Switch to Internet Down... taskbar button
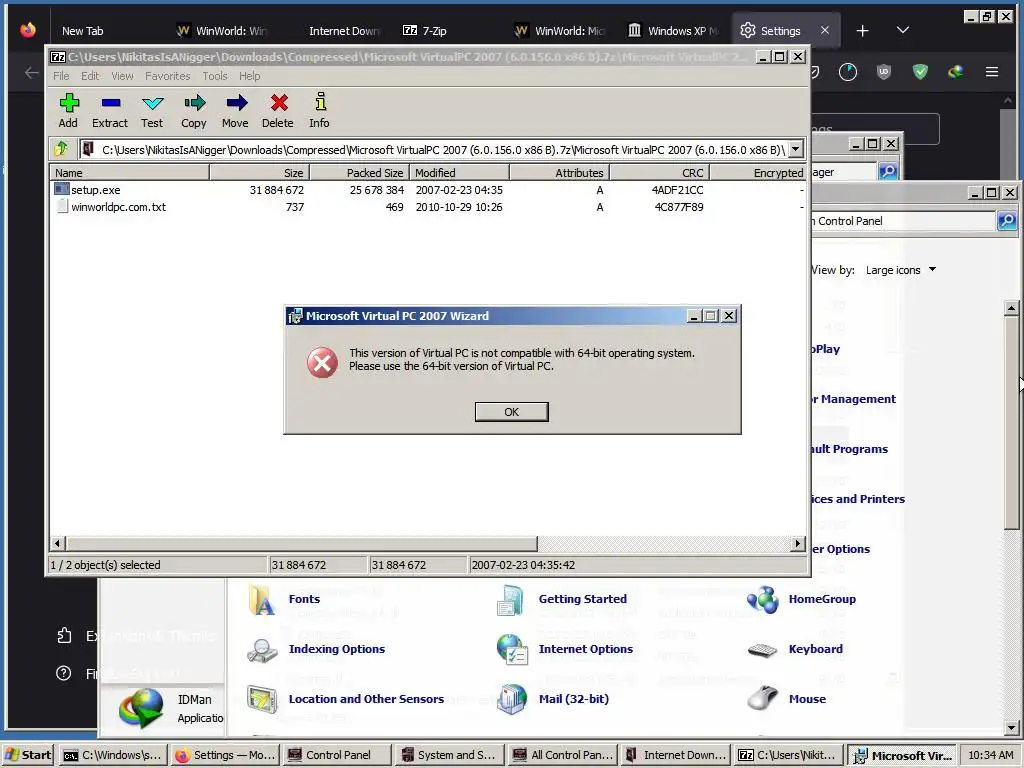This screenshot has height=768, width=1024. (x=675, y=755)
